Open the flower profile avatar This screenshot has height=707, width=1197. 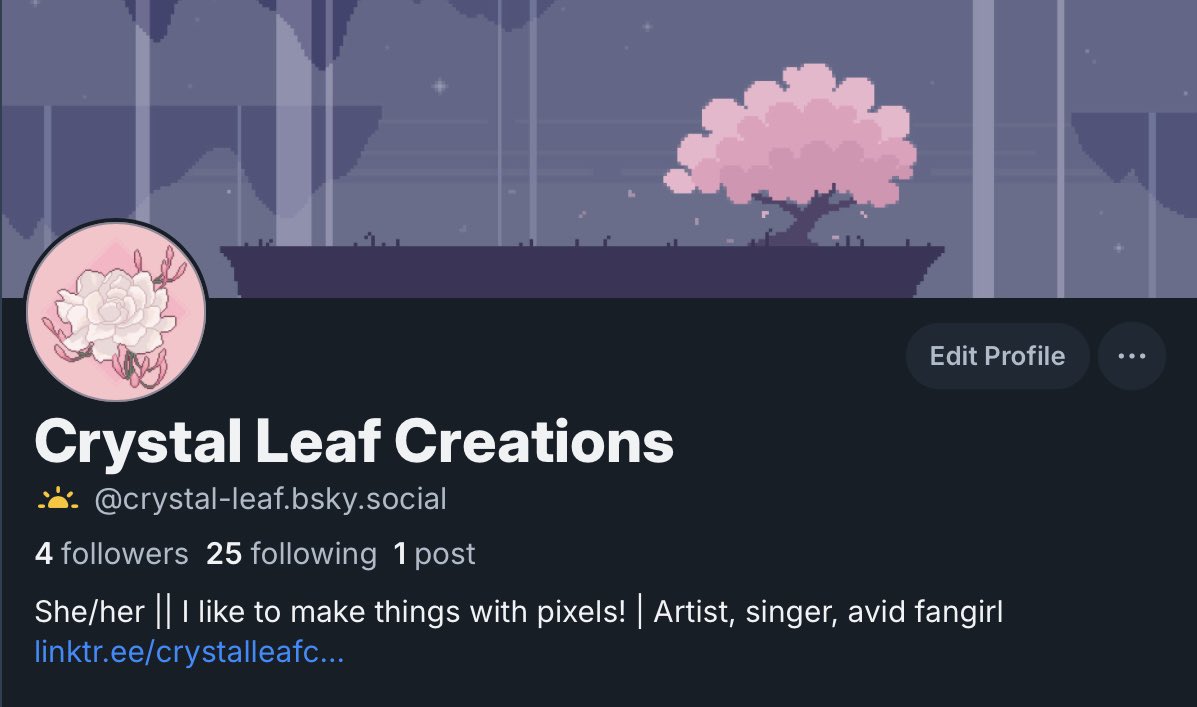[x=116, y=311]
